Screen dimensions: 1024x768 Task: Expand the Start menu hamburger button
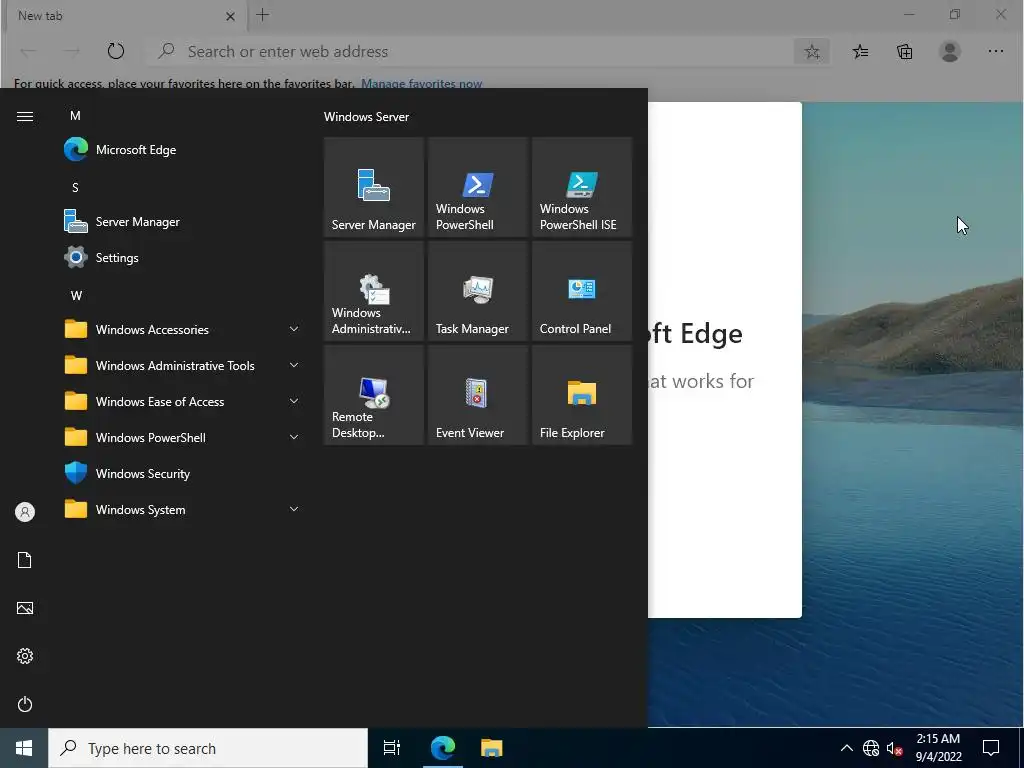(25, 116)
